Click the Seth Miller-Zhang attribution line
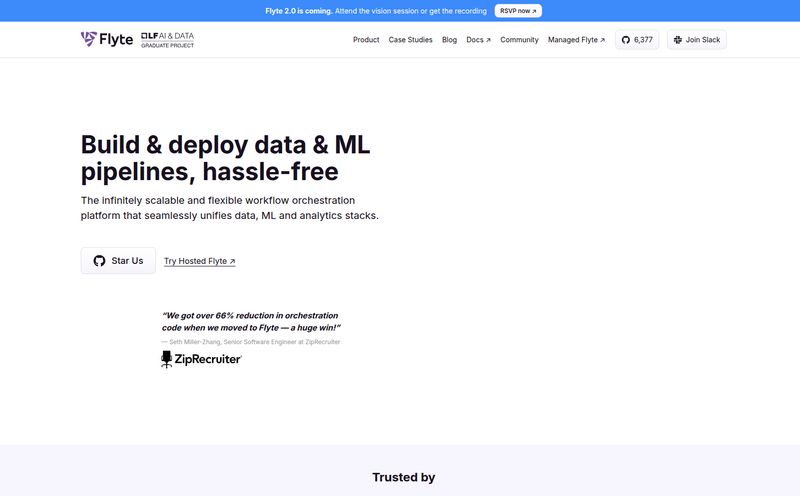Screen dimensions: 800x496 (251, 342)
